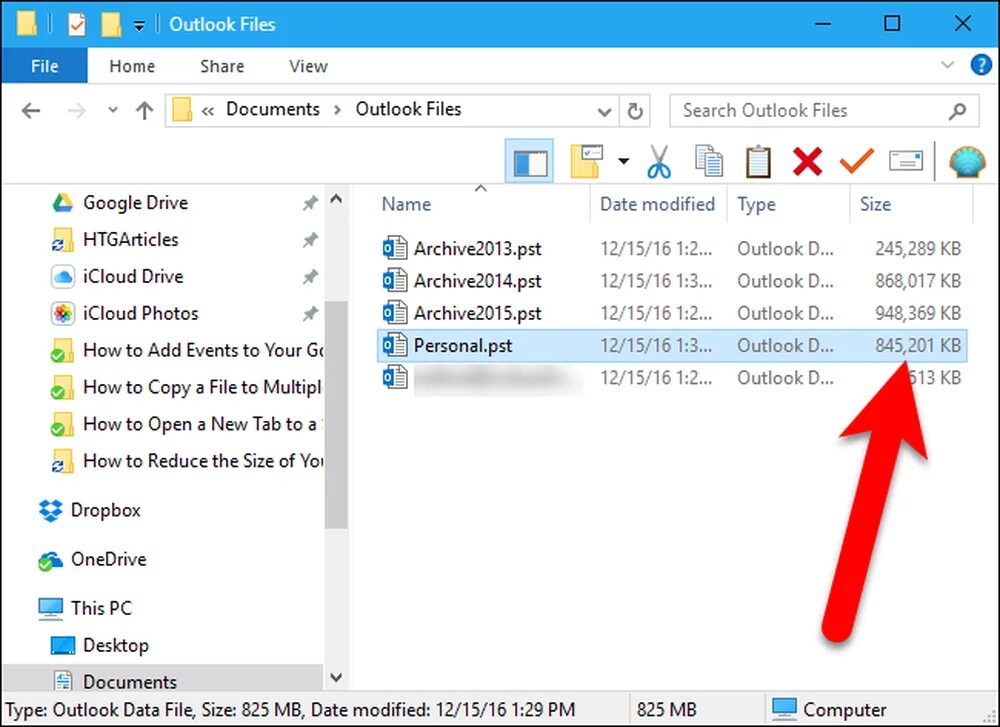Unpin Google Drive using its pin icon
This screenshot has height=727, width=1000.
(x=310, y=203)
